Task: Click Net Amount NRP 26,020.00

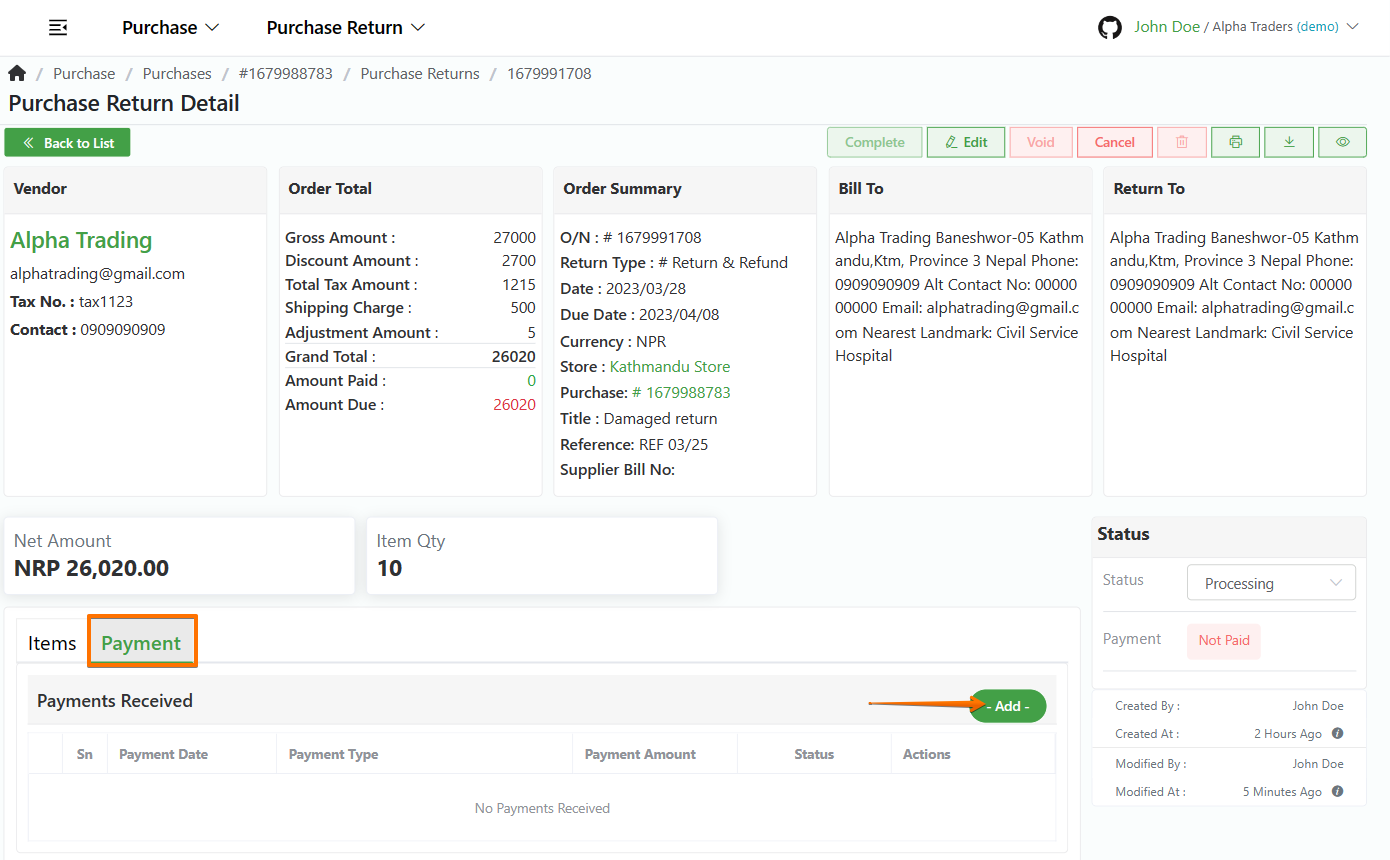Action: point(91,569)
